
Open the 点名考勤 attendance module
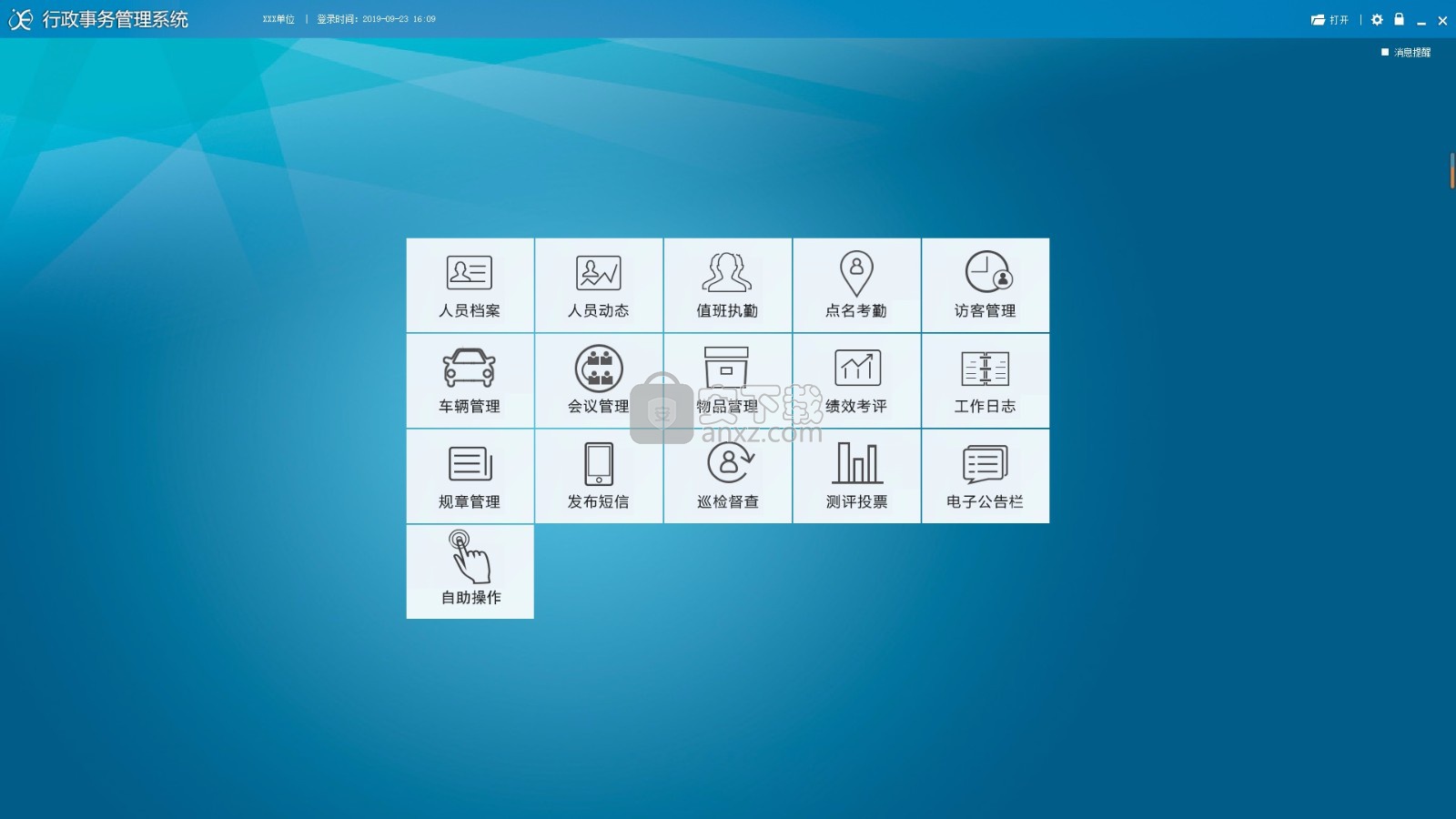tap(856, 286)
